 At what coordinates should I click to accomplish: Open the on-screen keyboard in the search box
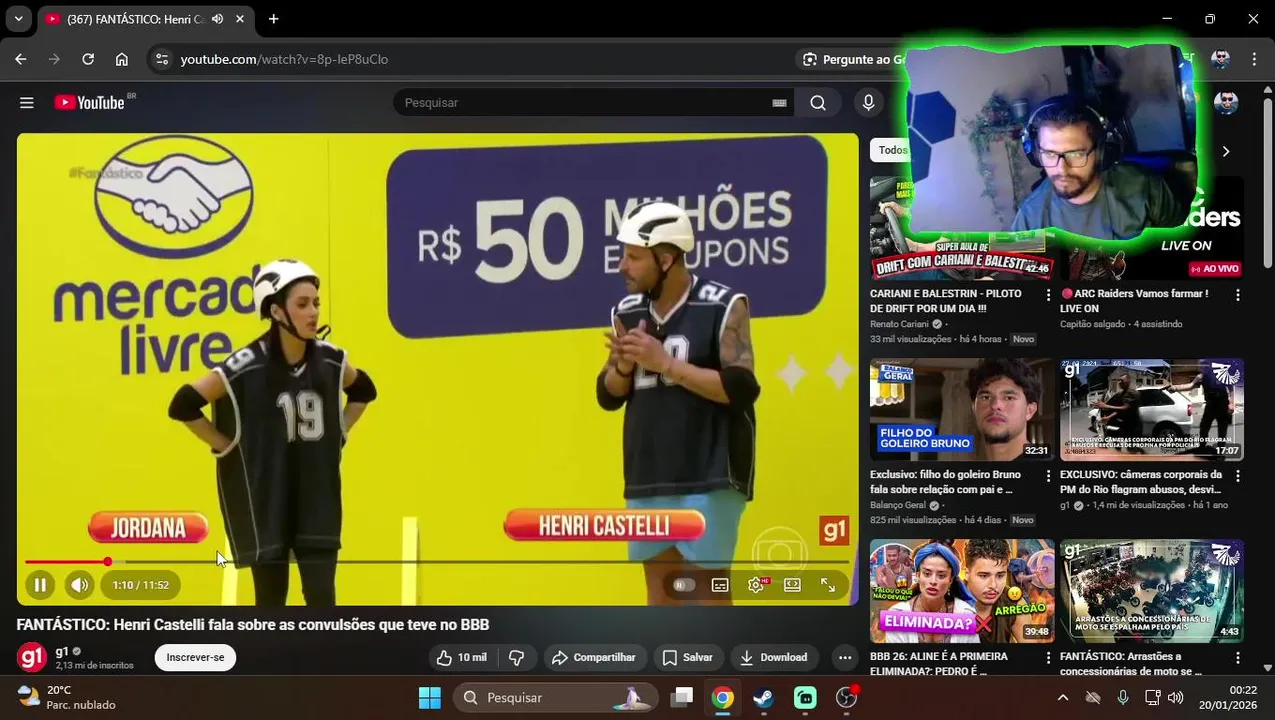pyautogui.click(x=779, y=103)
